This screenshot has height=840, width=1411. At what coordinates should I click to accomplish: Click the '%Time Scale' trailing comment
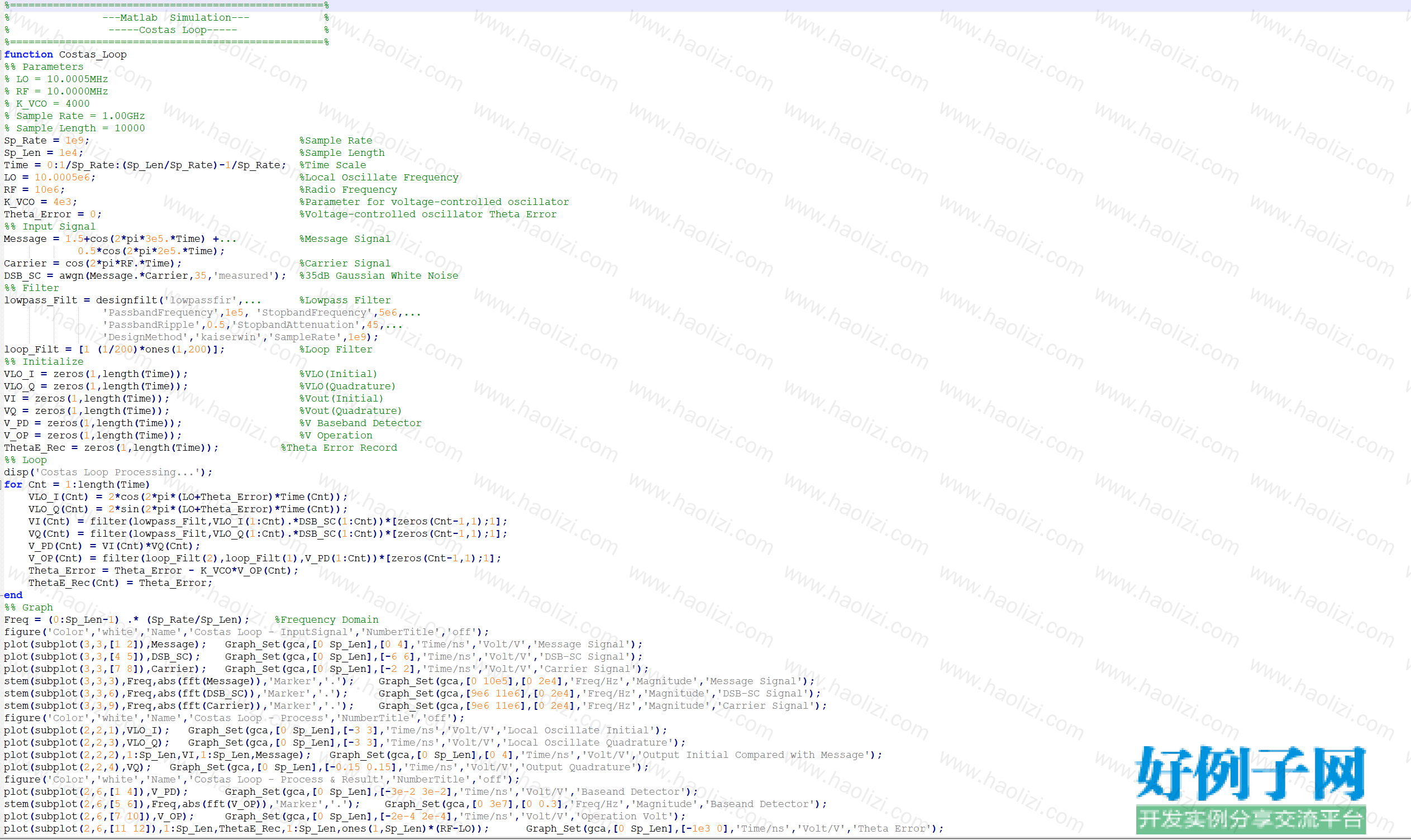click(x=333, y=165)
